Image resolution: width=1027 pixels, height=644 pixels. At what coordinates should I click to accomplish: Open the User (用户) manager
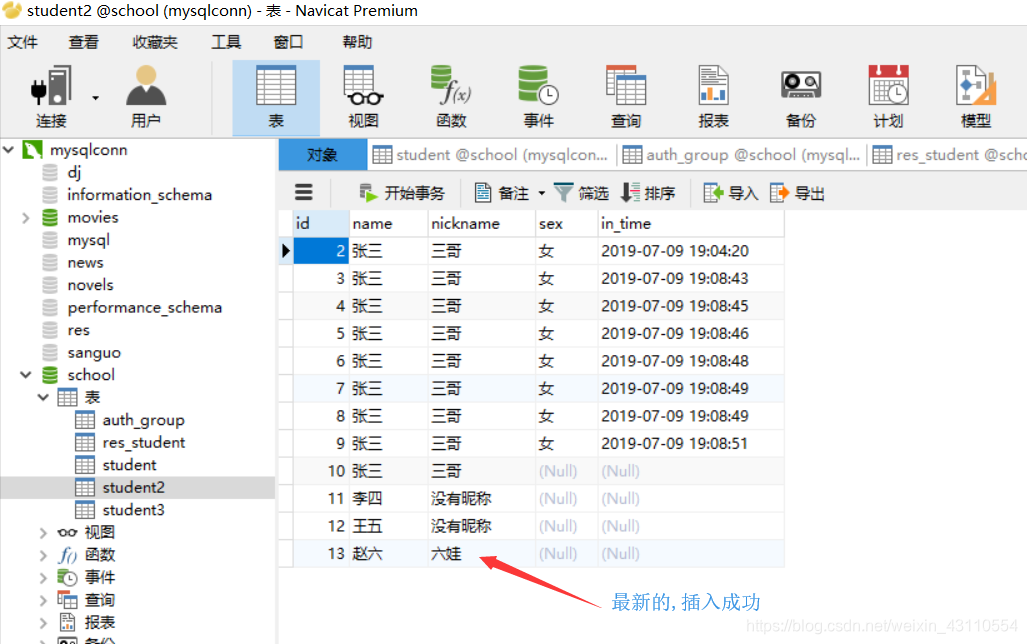[145, 97]
